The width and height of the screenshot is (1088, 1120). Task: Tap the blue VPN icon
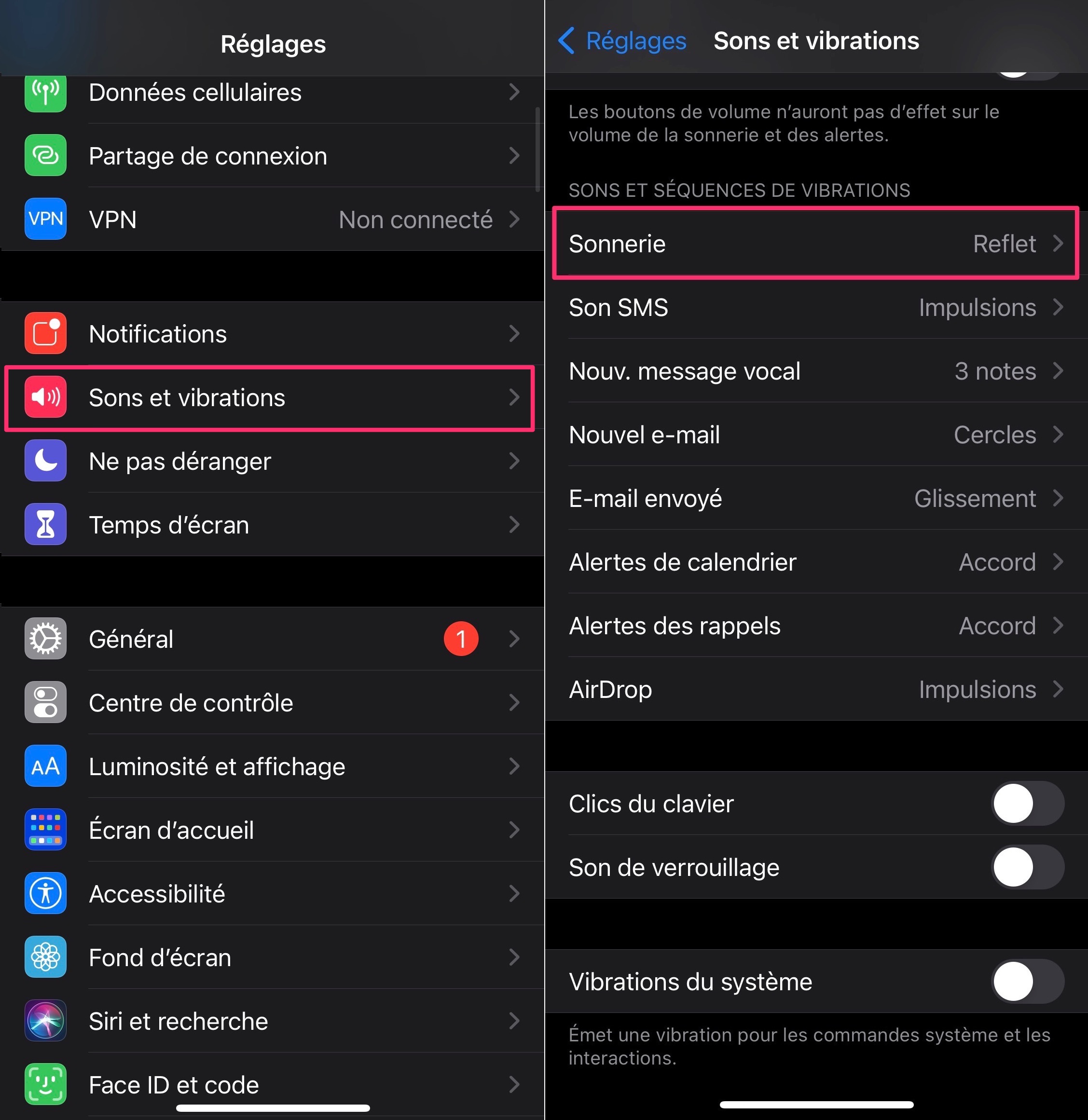pos(45,219)
